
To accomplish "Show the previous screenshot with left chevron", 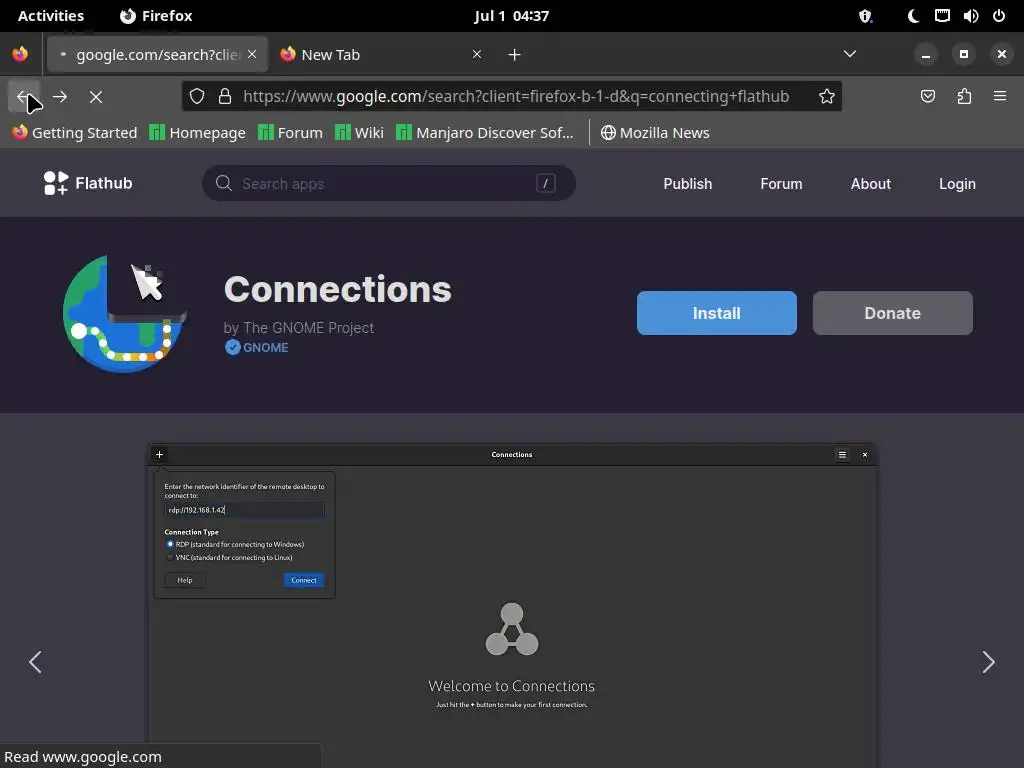I will pos(35,662).
